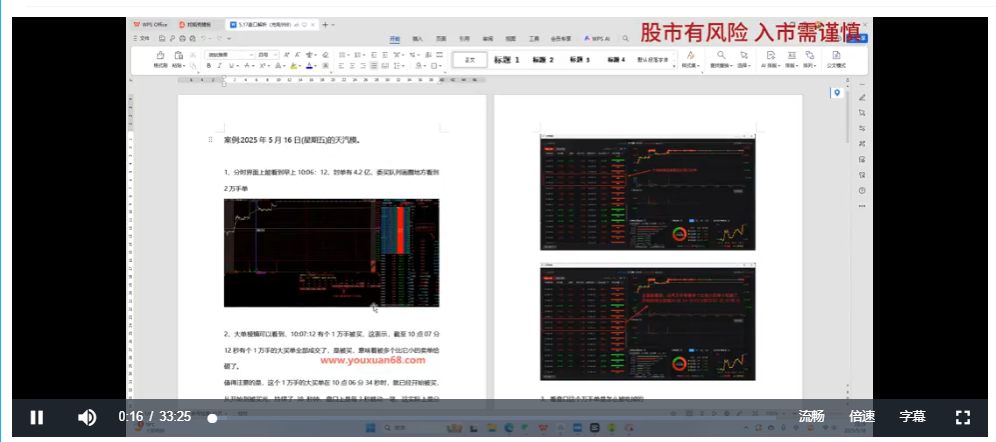Click the new tab plus icon
The width and height of the screenshot is (996, 442).
point(325,24)
